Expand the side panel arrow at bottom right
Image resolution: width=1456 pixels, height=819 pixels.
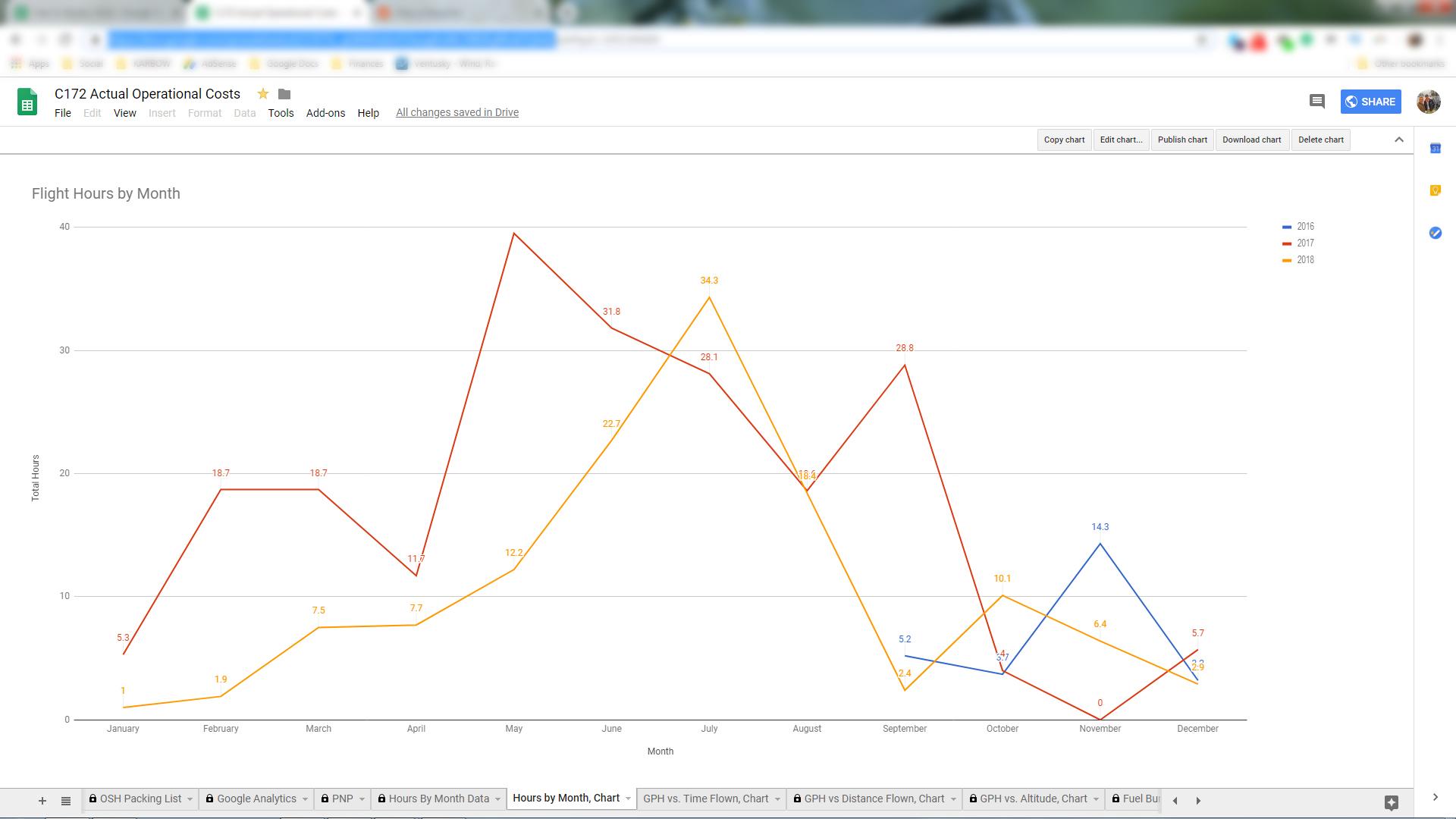click(x=1435, y=797)
